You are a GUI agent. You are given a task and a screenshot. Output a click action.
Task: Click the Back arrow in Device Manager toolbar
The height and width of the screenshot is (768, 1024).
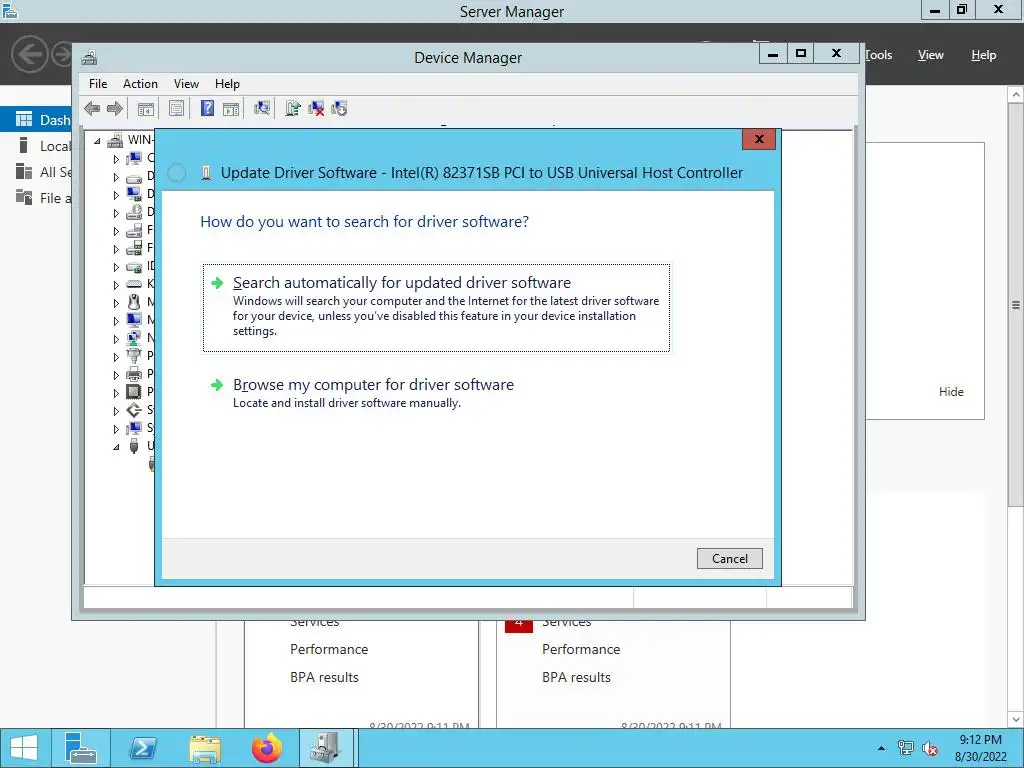pyautogui.click(x=92, y=108)
